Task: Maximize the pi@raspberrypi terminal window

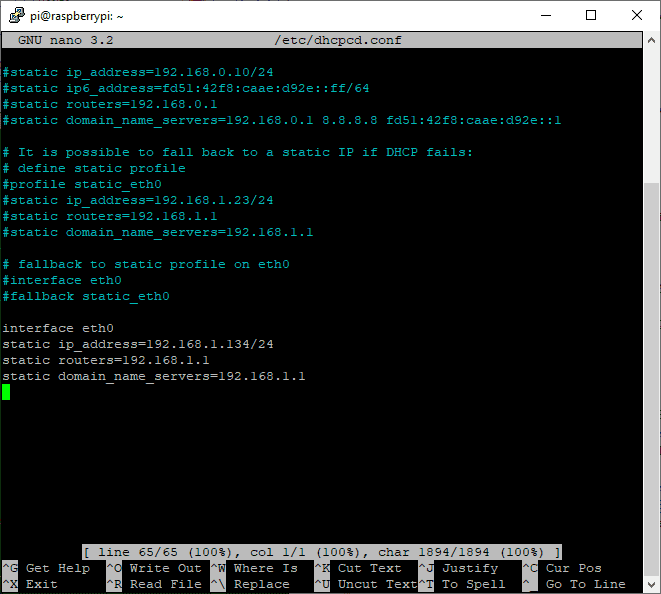Action: tap(591, 16)
